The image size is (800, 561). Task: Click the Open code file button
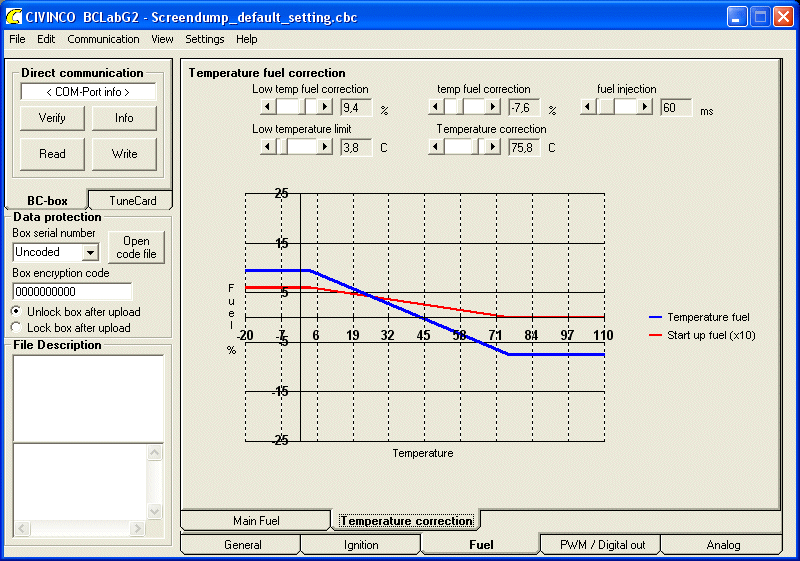point(136,247)
